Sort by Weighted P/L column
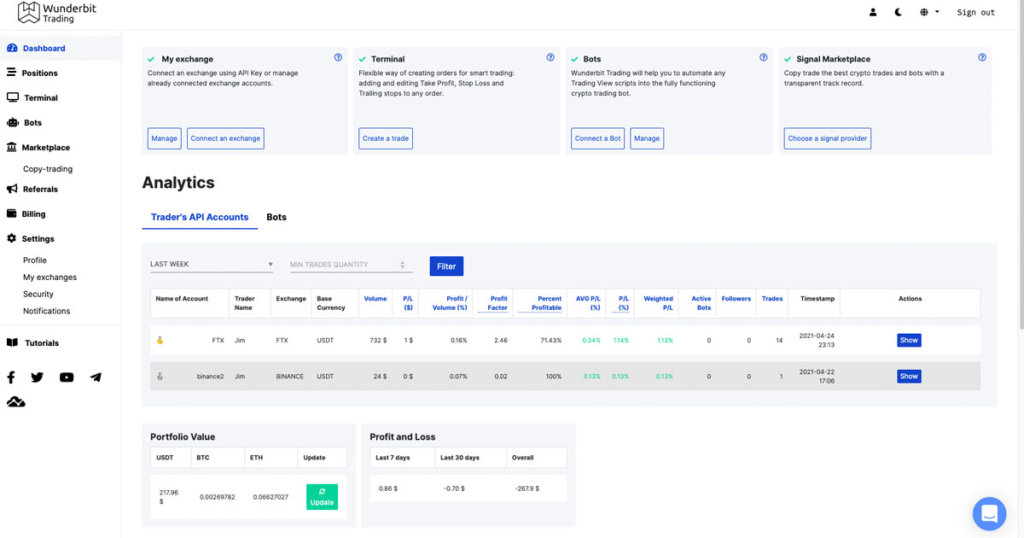The width and height of the screenshot is (1024, 538). coord(658,303)
